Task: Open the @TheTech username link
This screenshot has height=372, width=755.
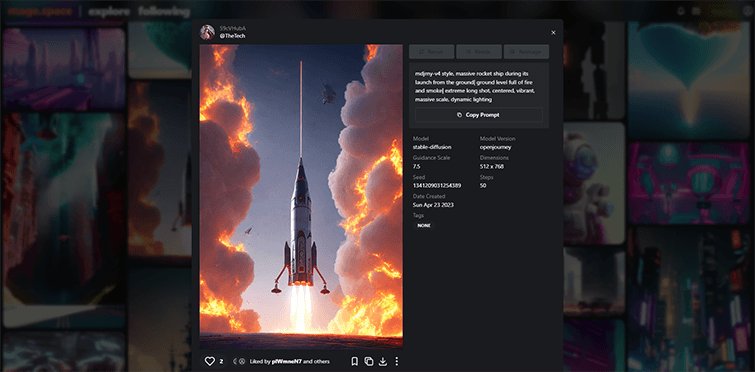Action: [x=233, y=36]
